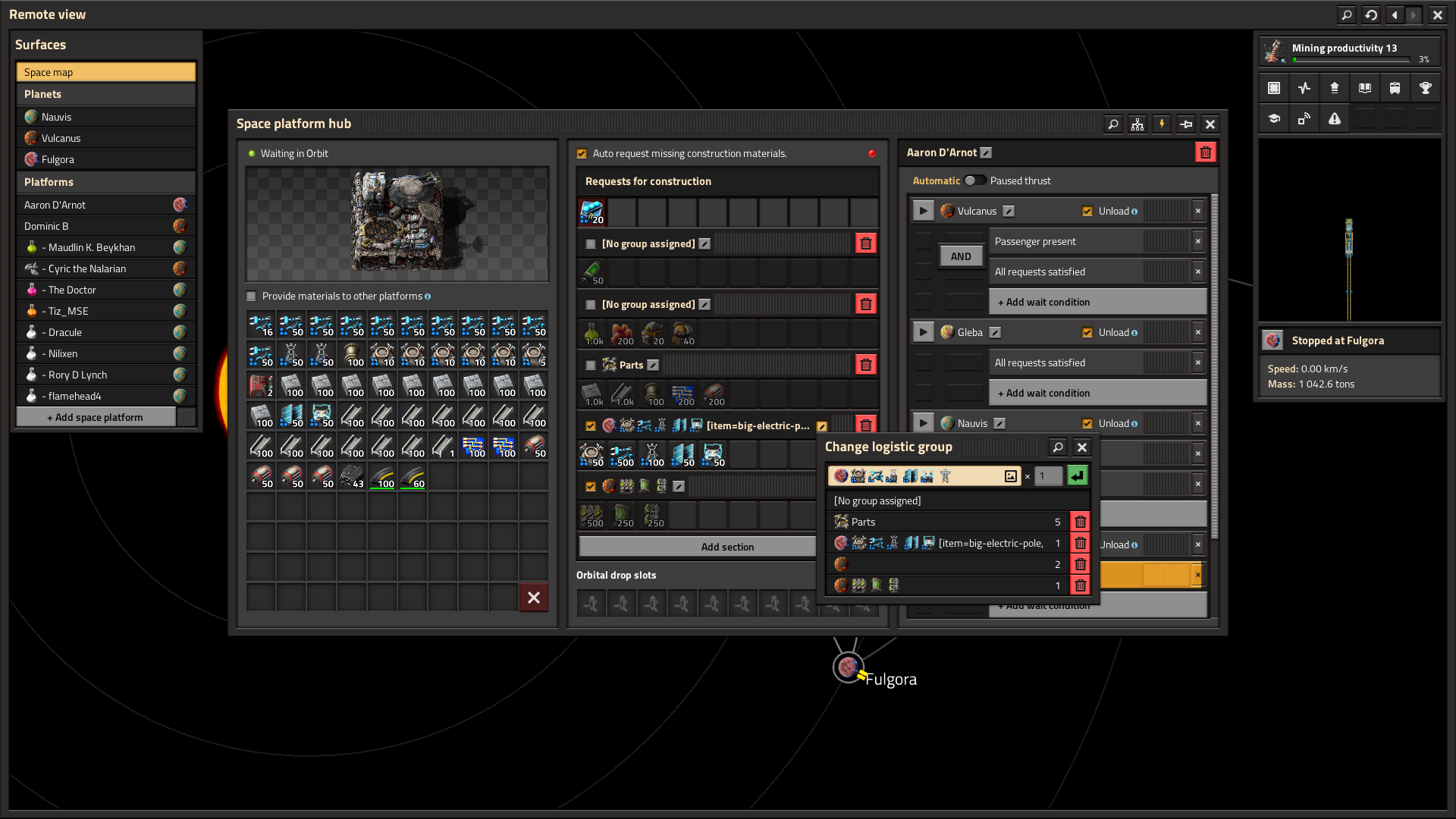Rename platform via pencil next to Aaron D'Arnot
Viewport: 1456px width, 819px height.
coord(986,152)
